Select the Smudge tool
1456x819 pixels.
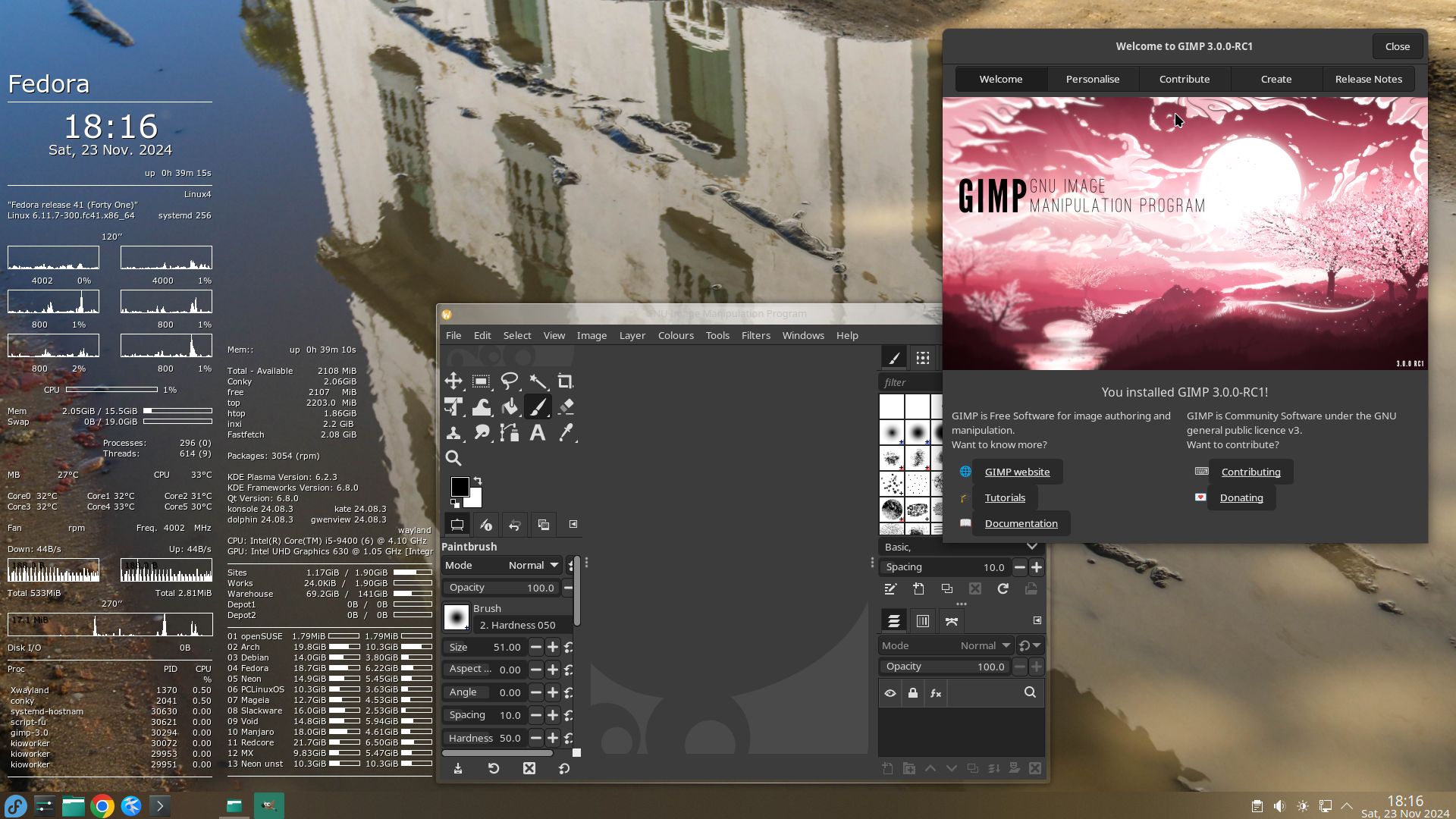click(482, 433)
